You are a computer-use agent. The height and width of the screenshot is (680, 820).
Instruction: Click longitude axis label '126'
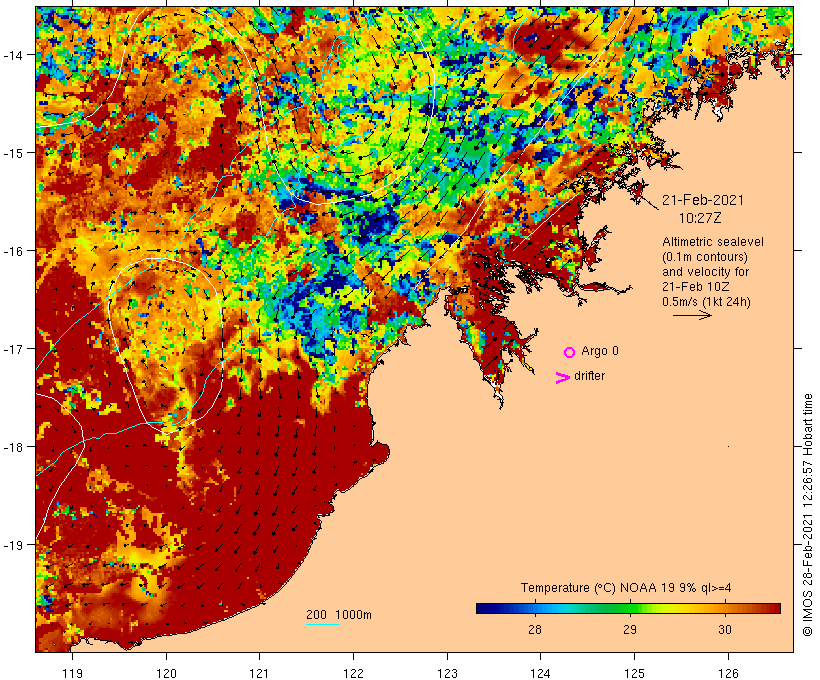728,673
